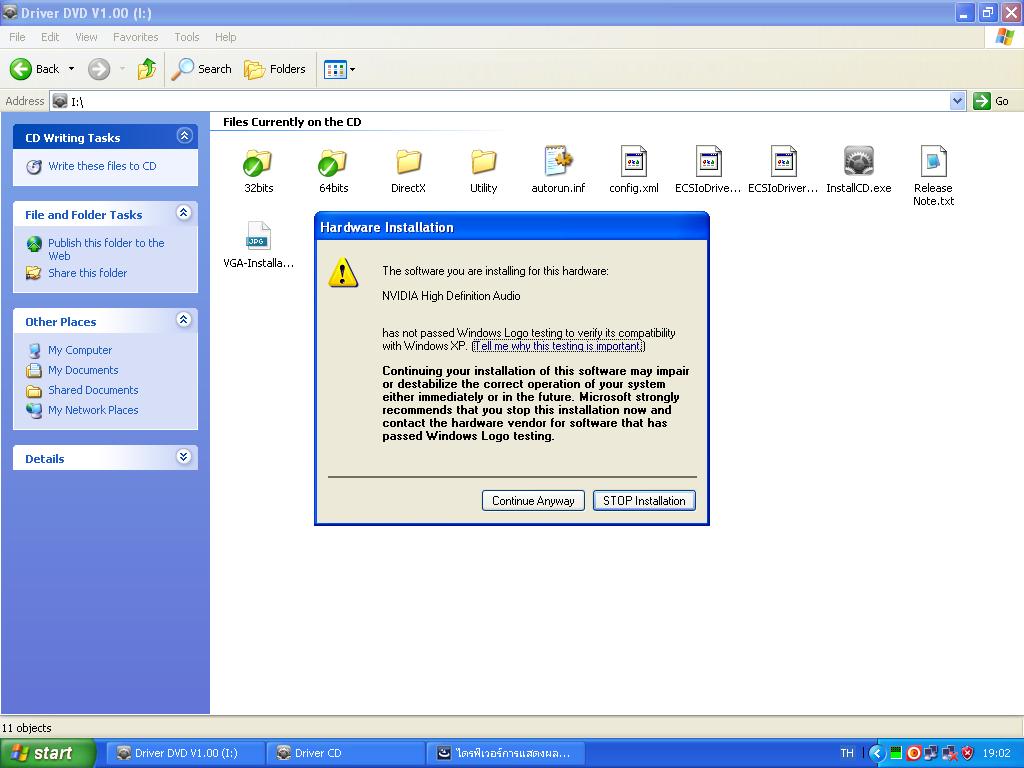Switch to Driver DVD V1.00 (I:) taskbar button
Viewport: 1024px width, 768px height.
pyautogui.click(x=185, y=754)
